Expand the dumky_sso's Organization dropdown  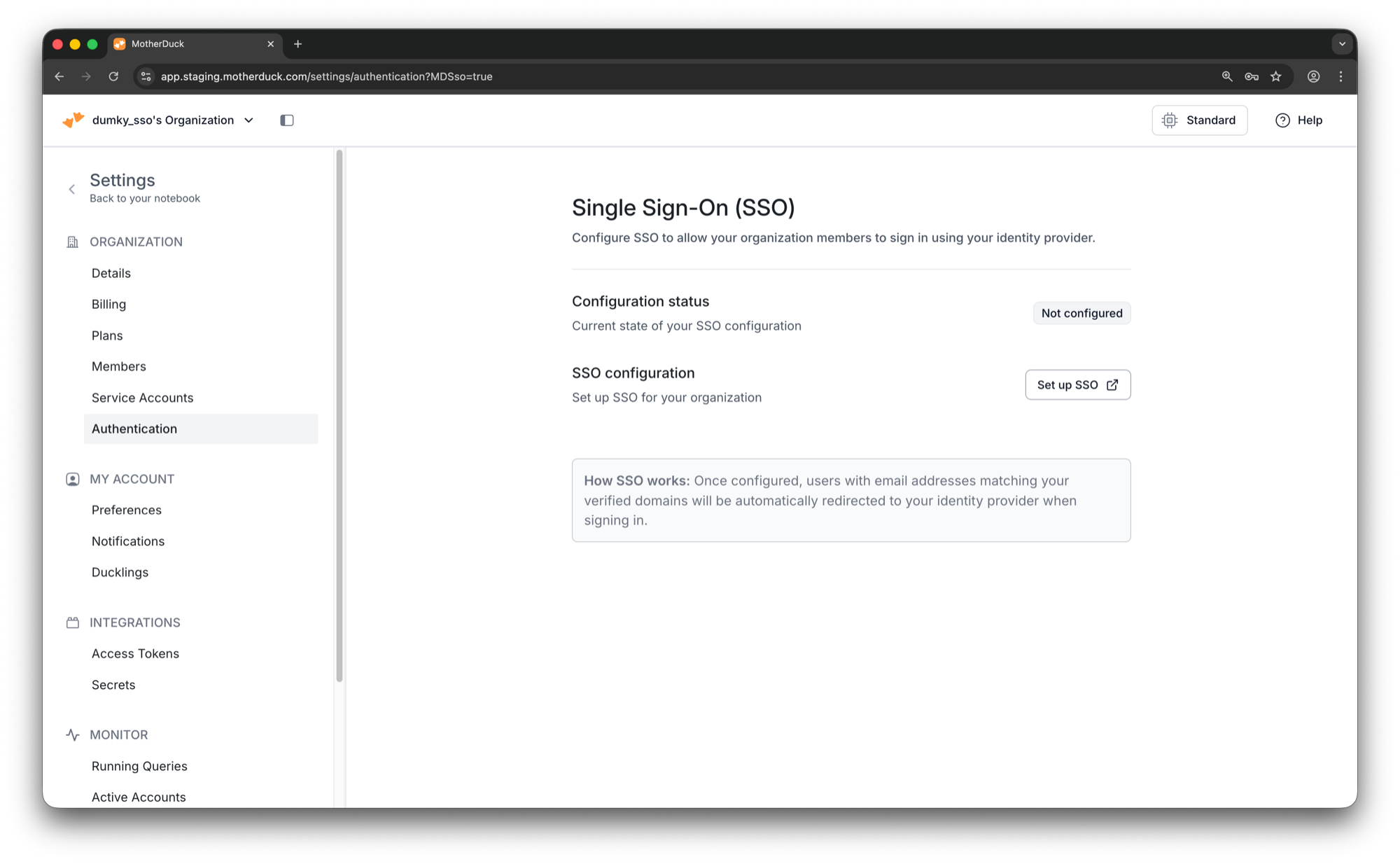pyautogui.click(x=248, y=120)
